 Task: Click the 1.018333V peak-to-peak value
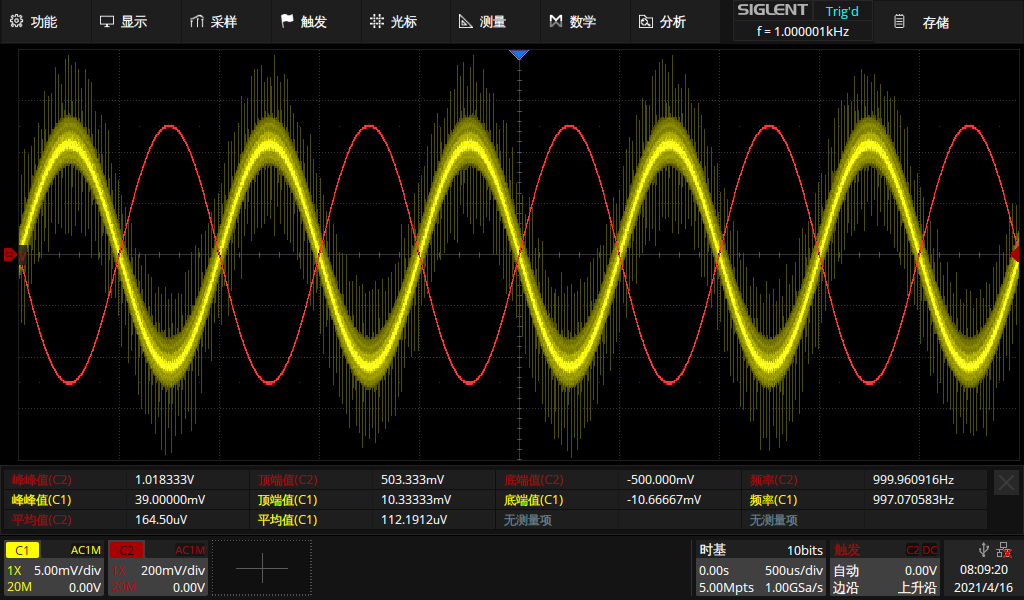(x=165, y=480)
